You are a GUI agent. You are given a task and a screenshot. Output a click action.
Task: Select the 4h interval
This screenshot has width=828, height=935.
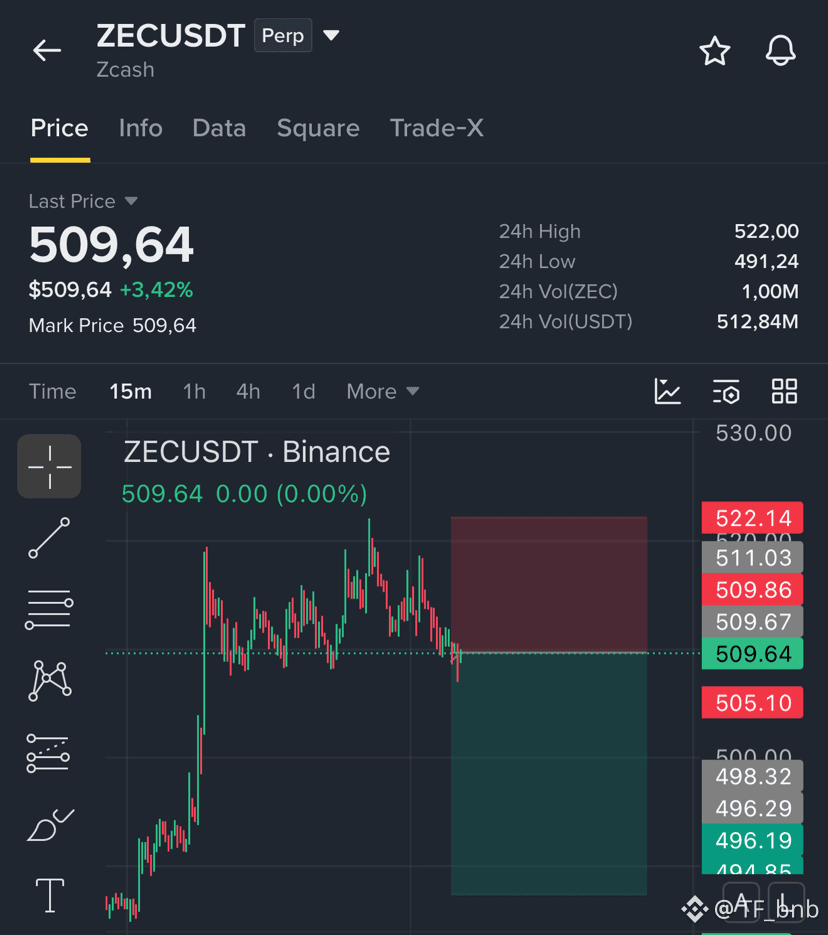point(248,392)
